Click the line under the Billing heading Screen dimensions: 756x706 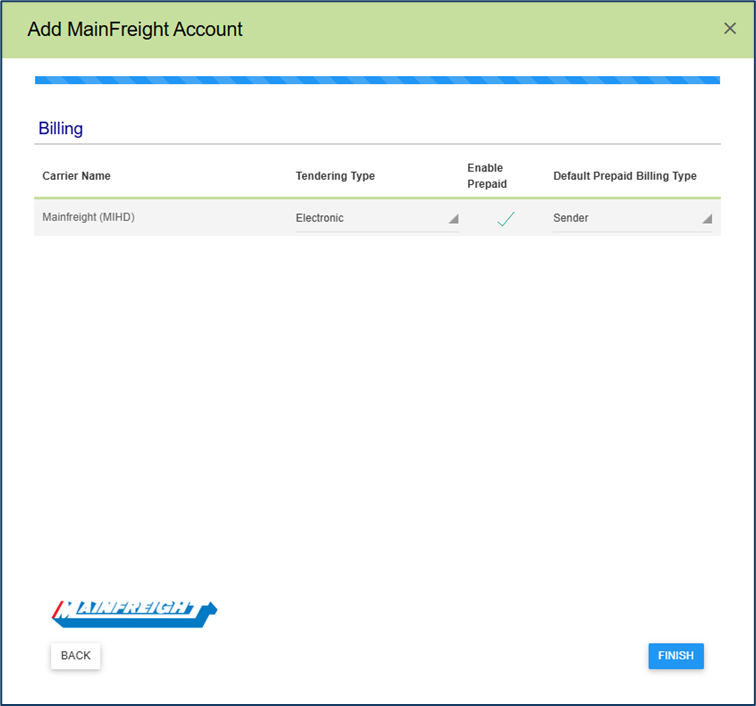point(377,144)
